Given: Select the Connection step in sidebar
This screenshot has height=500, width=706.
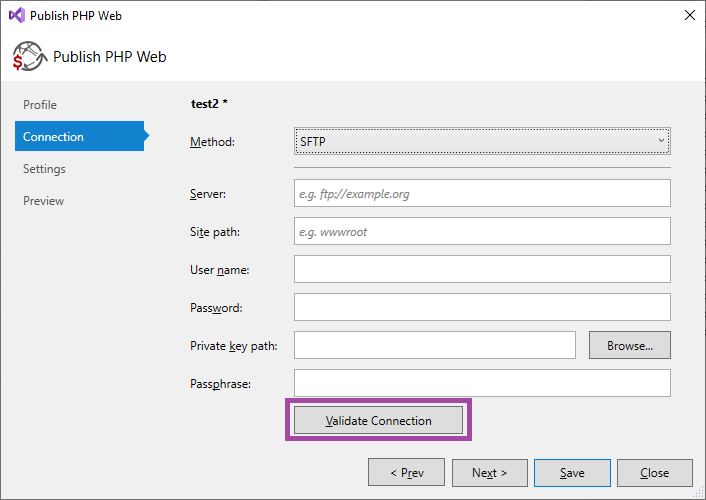Looking at the screenshot, I should click(x=54, y=137).
